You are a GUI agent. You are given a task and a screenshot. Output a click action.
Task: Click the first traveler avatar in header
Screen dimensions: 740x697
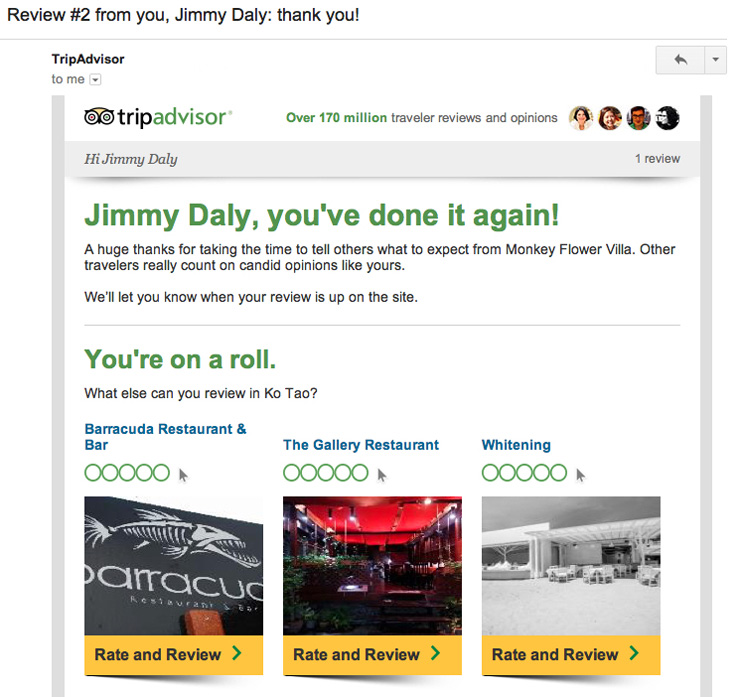pyautogui.click(x=581, y=118)
